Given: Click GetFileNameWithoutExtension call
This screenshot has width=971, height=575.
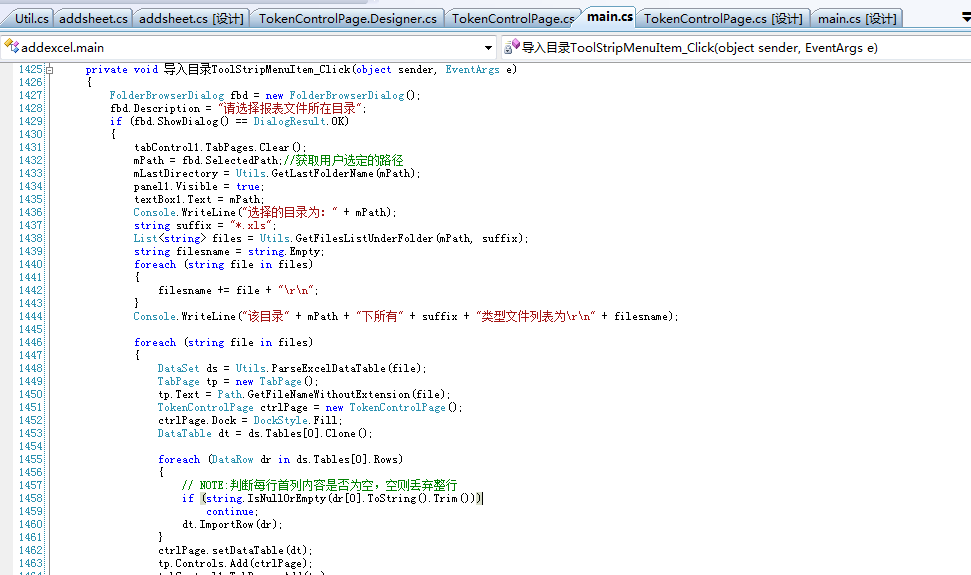Looking at the screenshot, I should [x=329, y=394].
